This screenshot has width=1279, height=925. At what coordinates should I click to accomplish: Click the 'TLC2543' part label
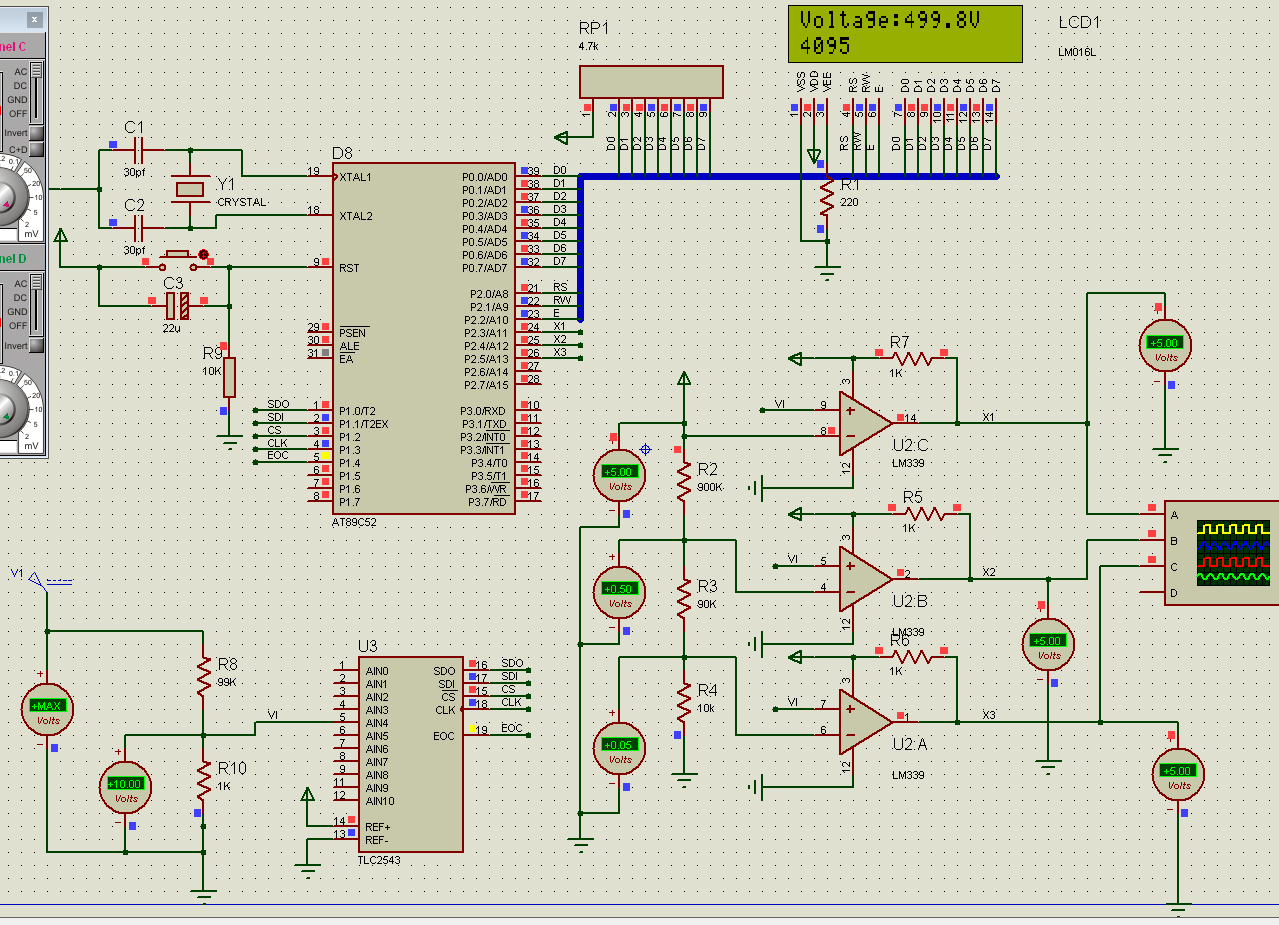379,860
